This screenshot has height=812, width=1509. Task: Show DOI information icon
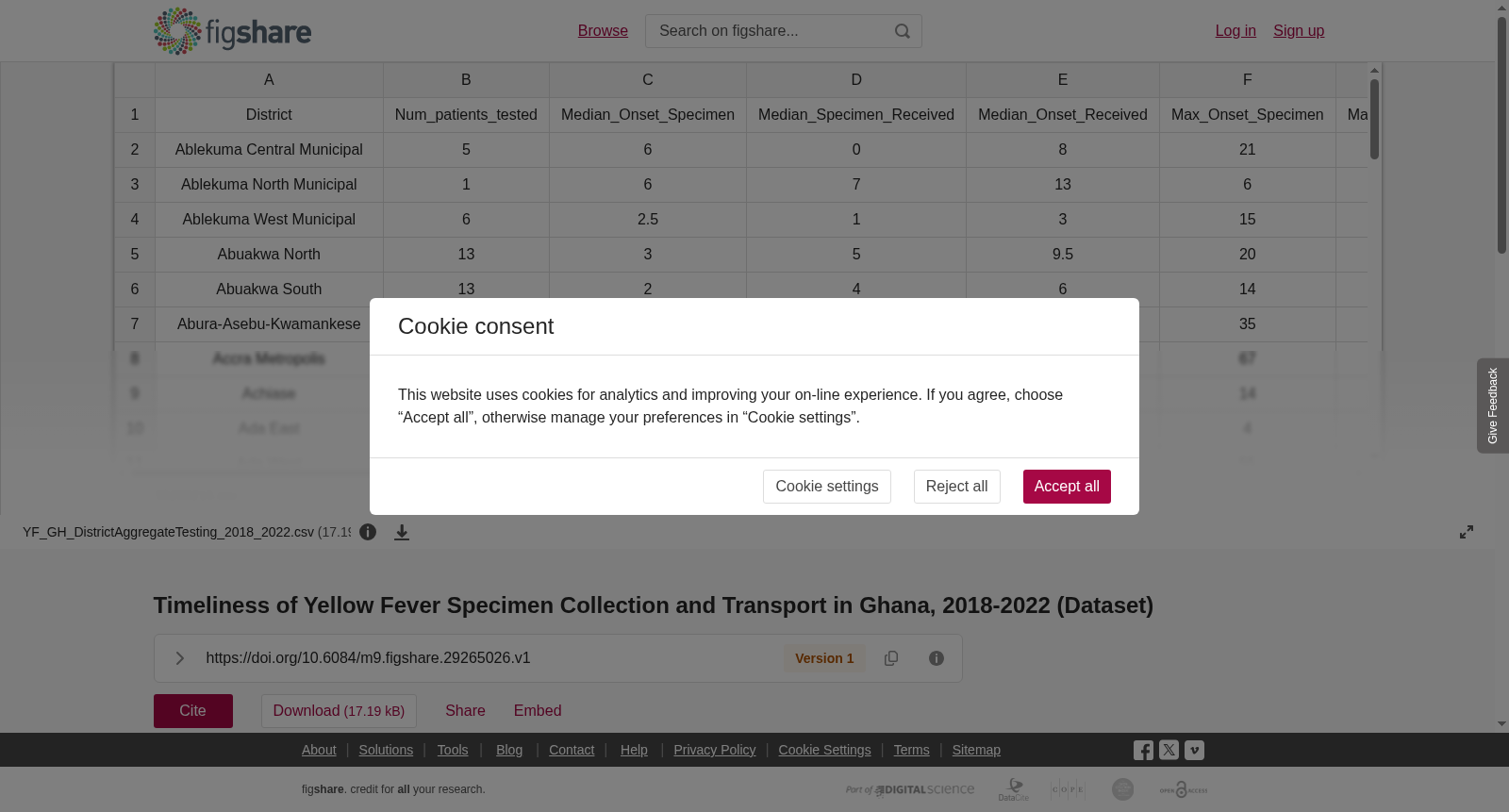[937, 658]
